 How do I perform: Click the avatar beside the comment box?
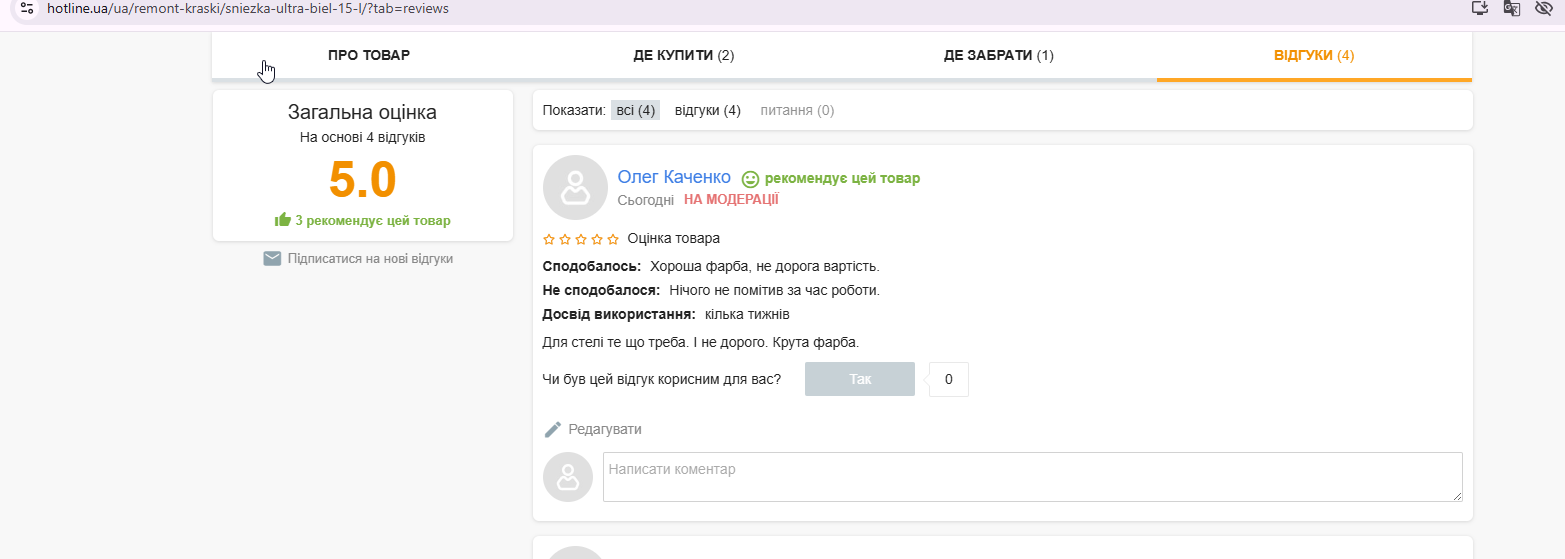[568, 477]
